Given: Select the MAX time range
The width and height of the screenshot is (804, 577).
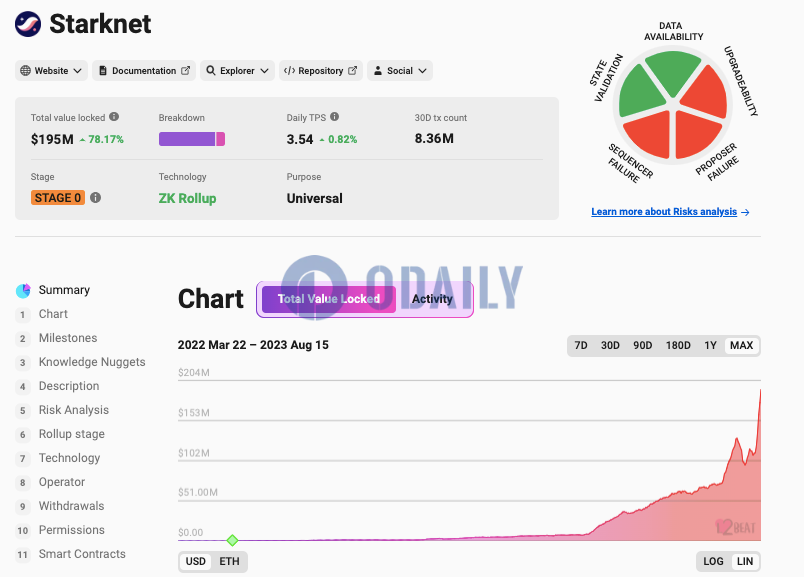Looking at the screenshot, I should coord(741,346).
